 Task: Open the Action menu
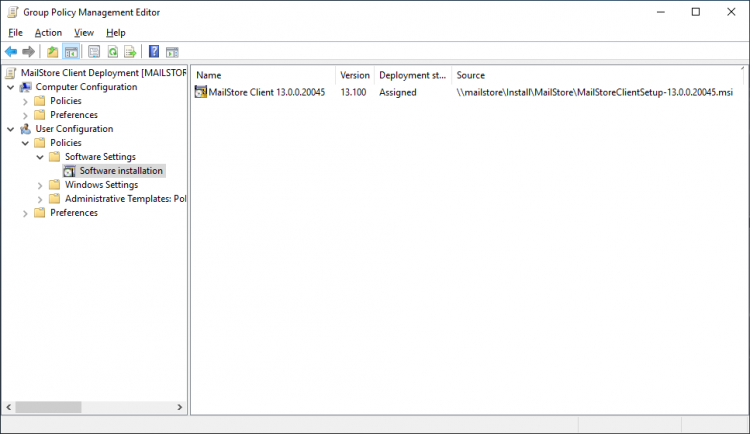48,33
